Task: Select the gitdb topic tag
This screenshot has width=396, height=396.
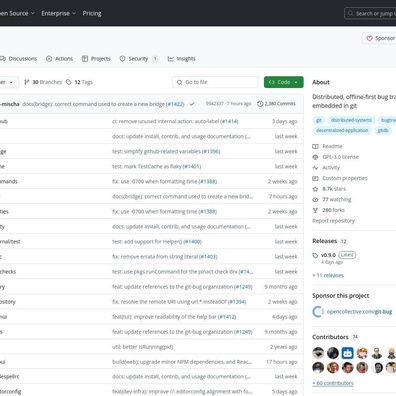Action: (383, 130)
